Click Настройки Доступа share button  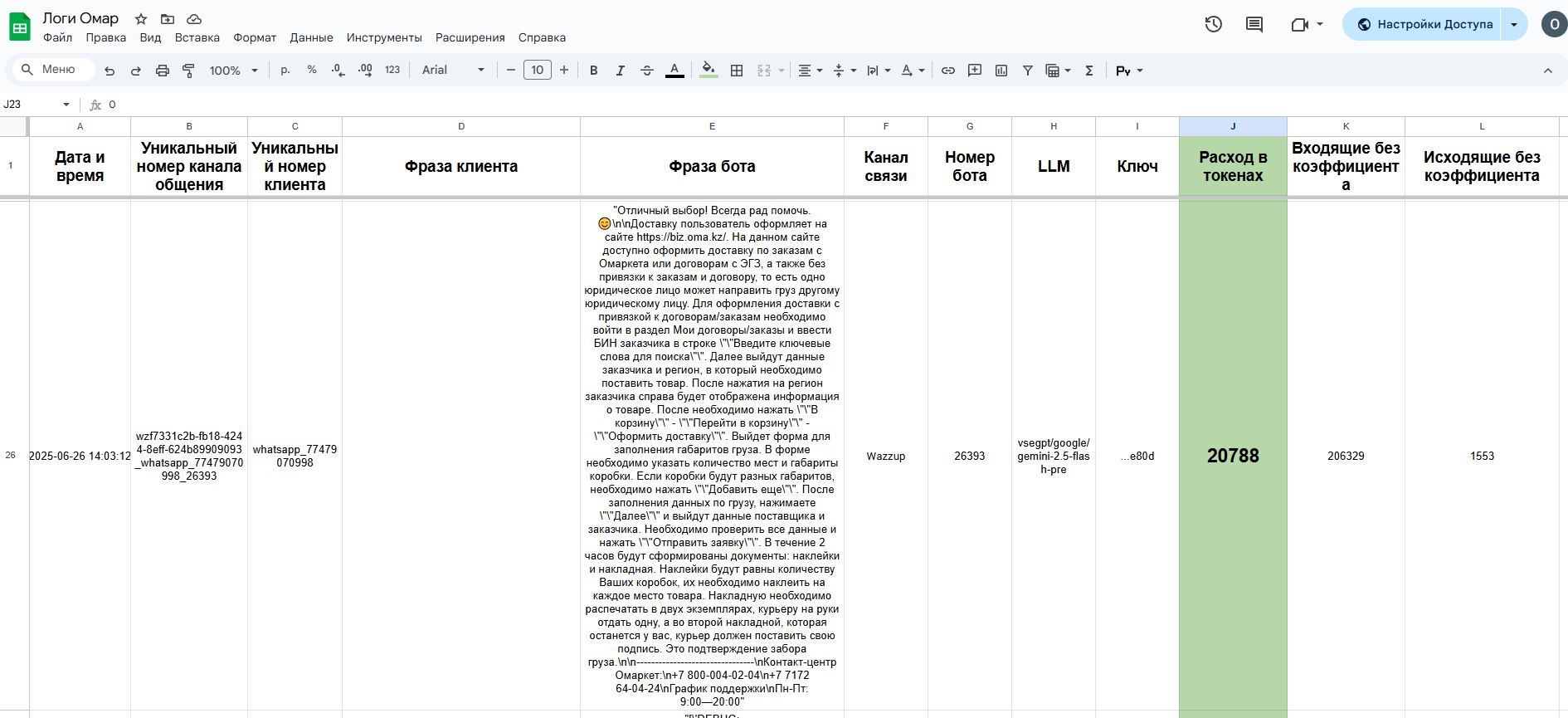click(1424, 25)
